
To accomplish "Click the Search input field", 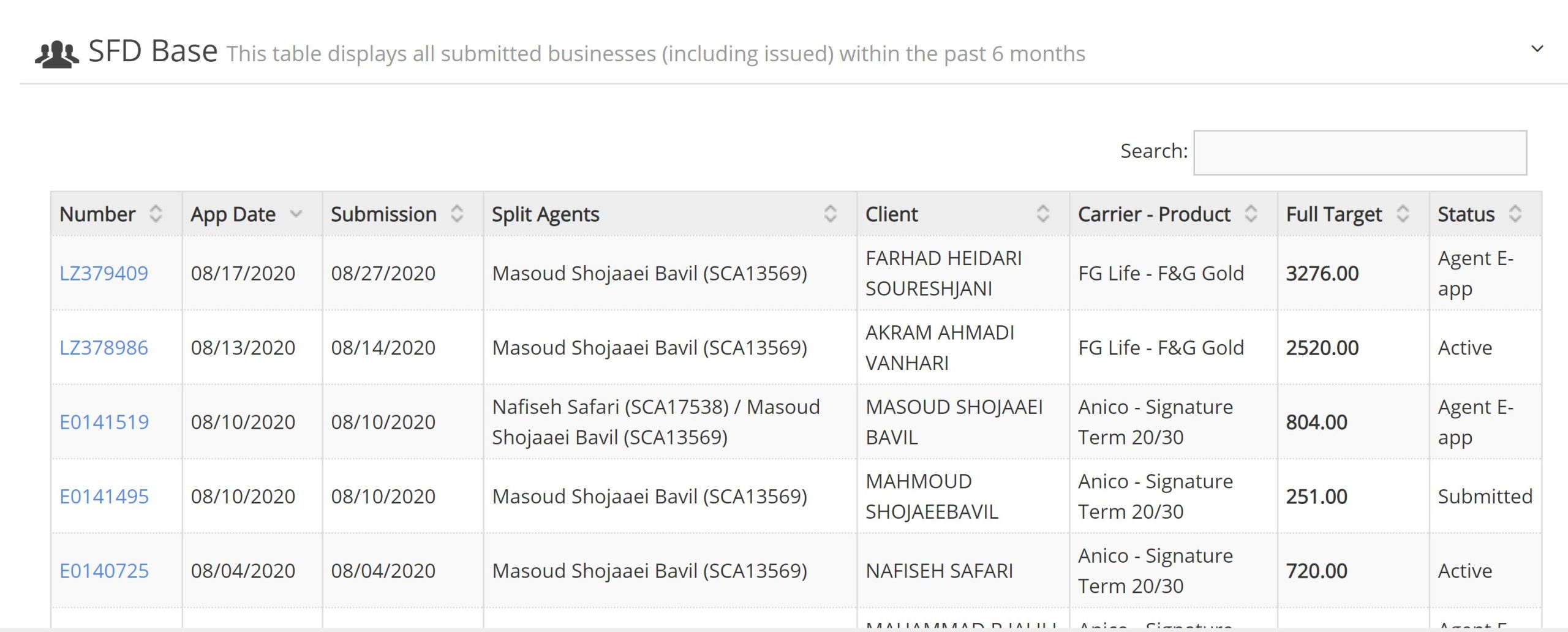I will [1360, 152].
